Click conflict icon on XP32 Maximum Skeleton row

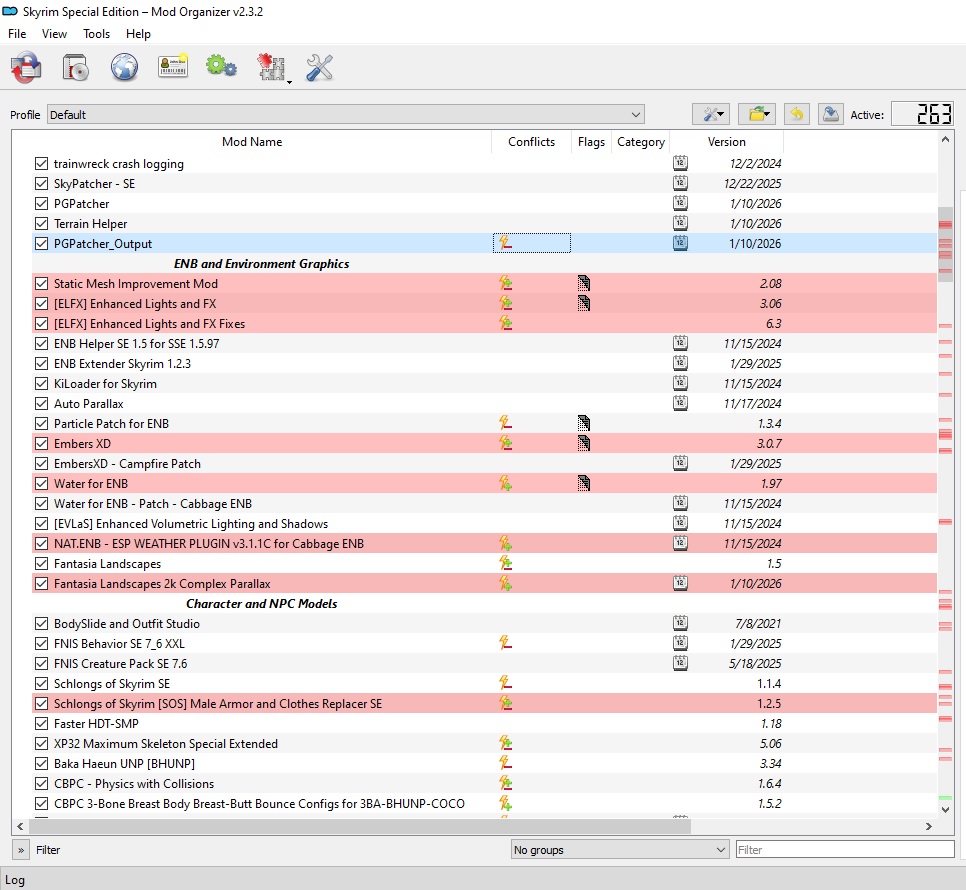pos(505,743)
